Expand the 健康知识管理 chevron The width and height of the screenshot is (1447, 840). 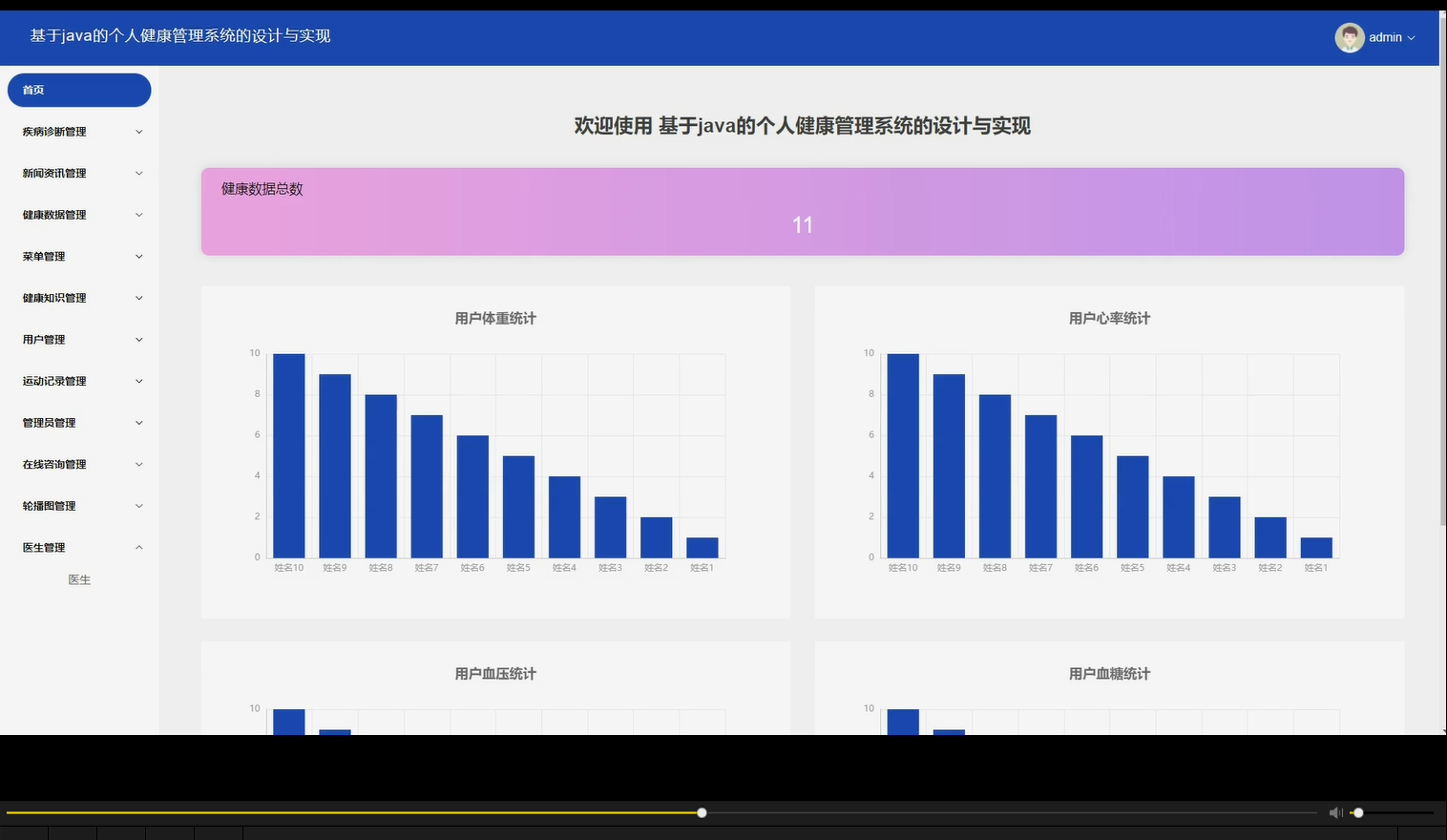[139, 298]
